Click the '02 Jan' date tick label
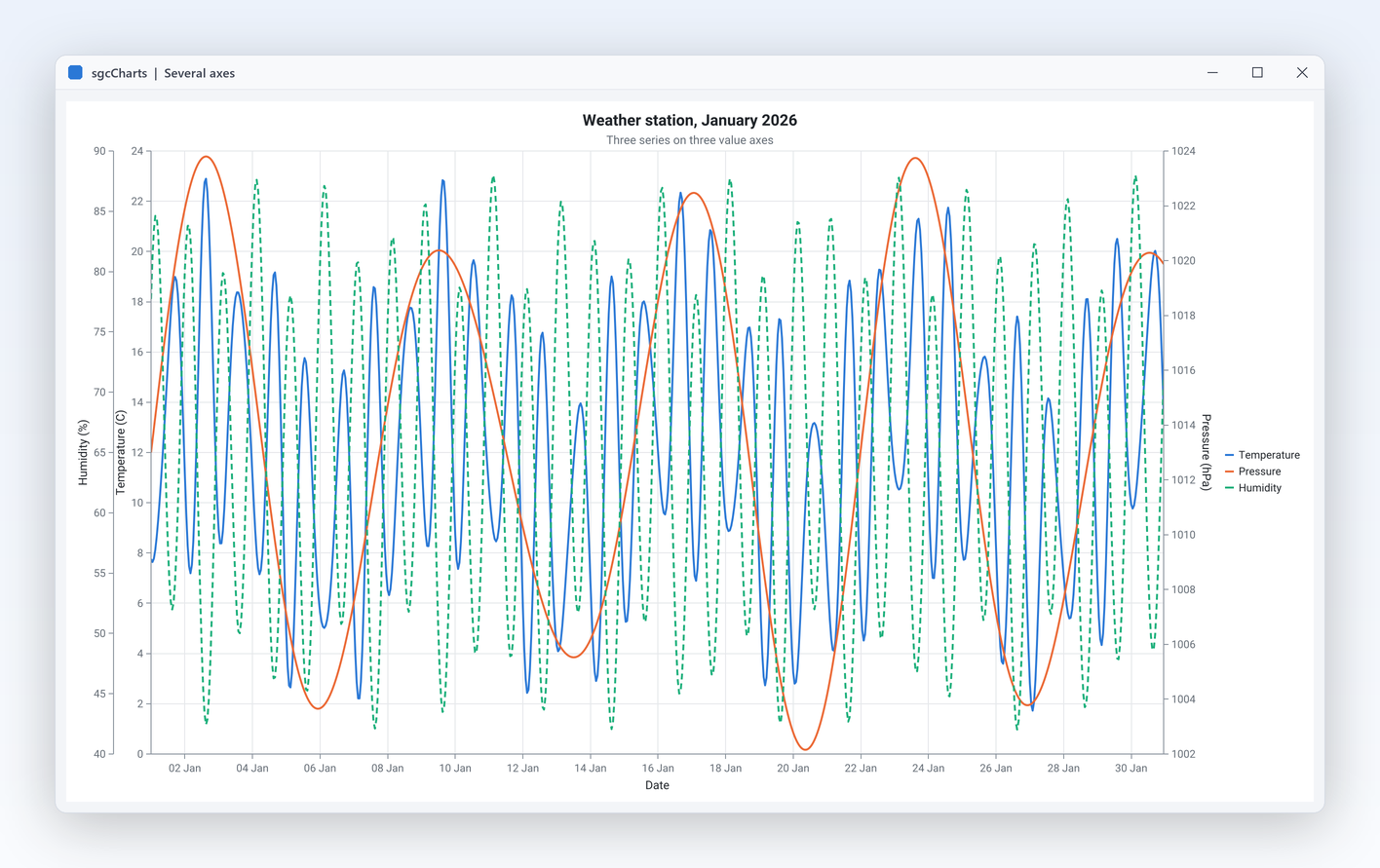This screenshot has width=1380, height=868. (185, 769)
